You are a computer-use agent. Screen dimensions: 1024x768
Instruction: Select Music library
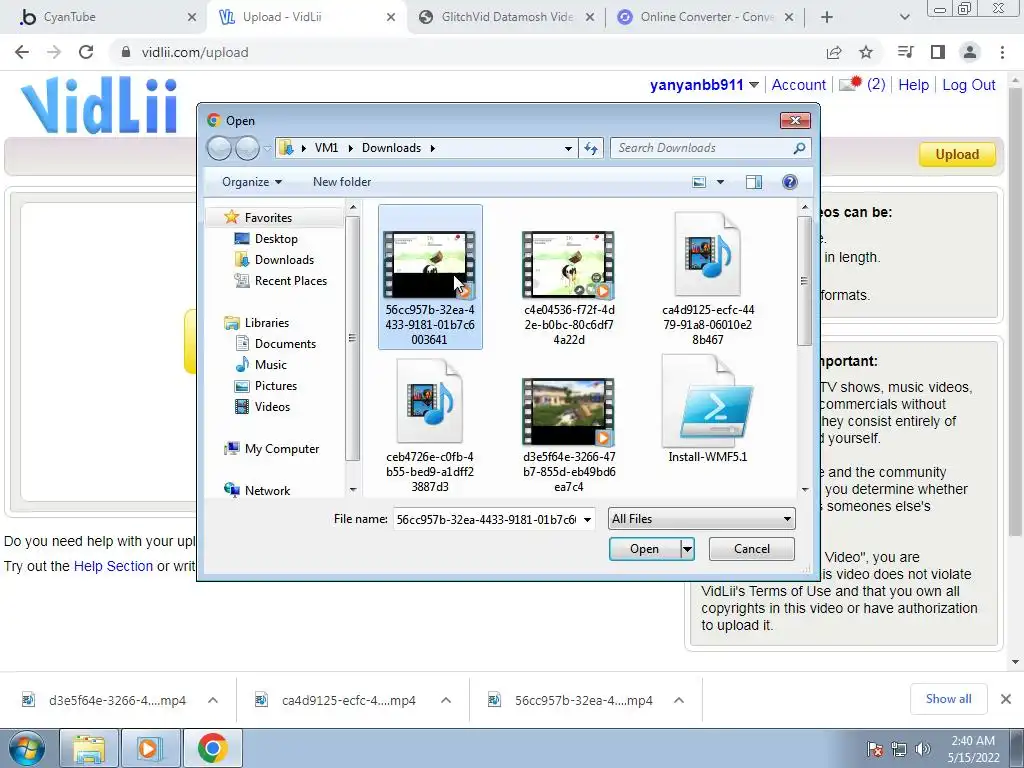coord(270,364)
